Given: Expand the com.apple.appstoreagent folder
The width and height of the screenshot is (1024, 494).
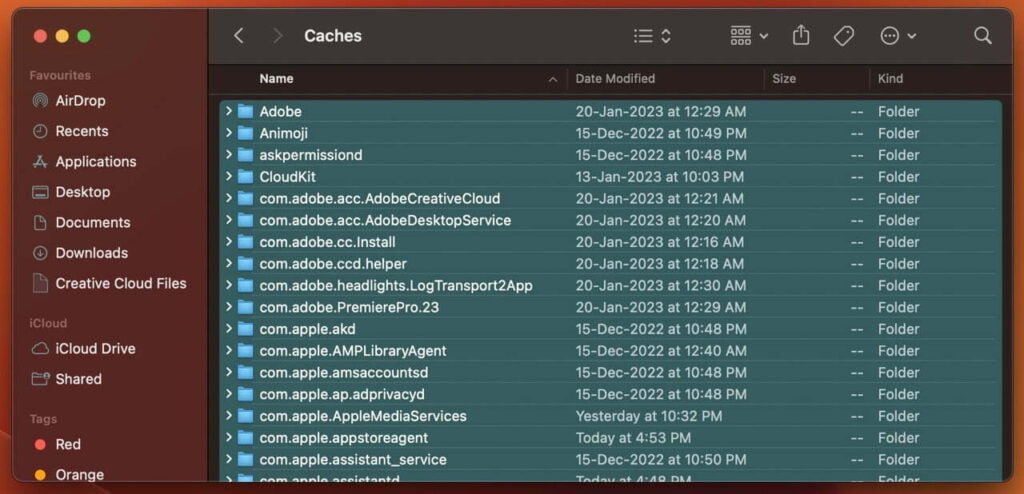Looking at the screenshot, I should point(229,438).
